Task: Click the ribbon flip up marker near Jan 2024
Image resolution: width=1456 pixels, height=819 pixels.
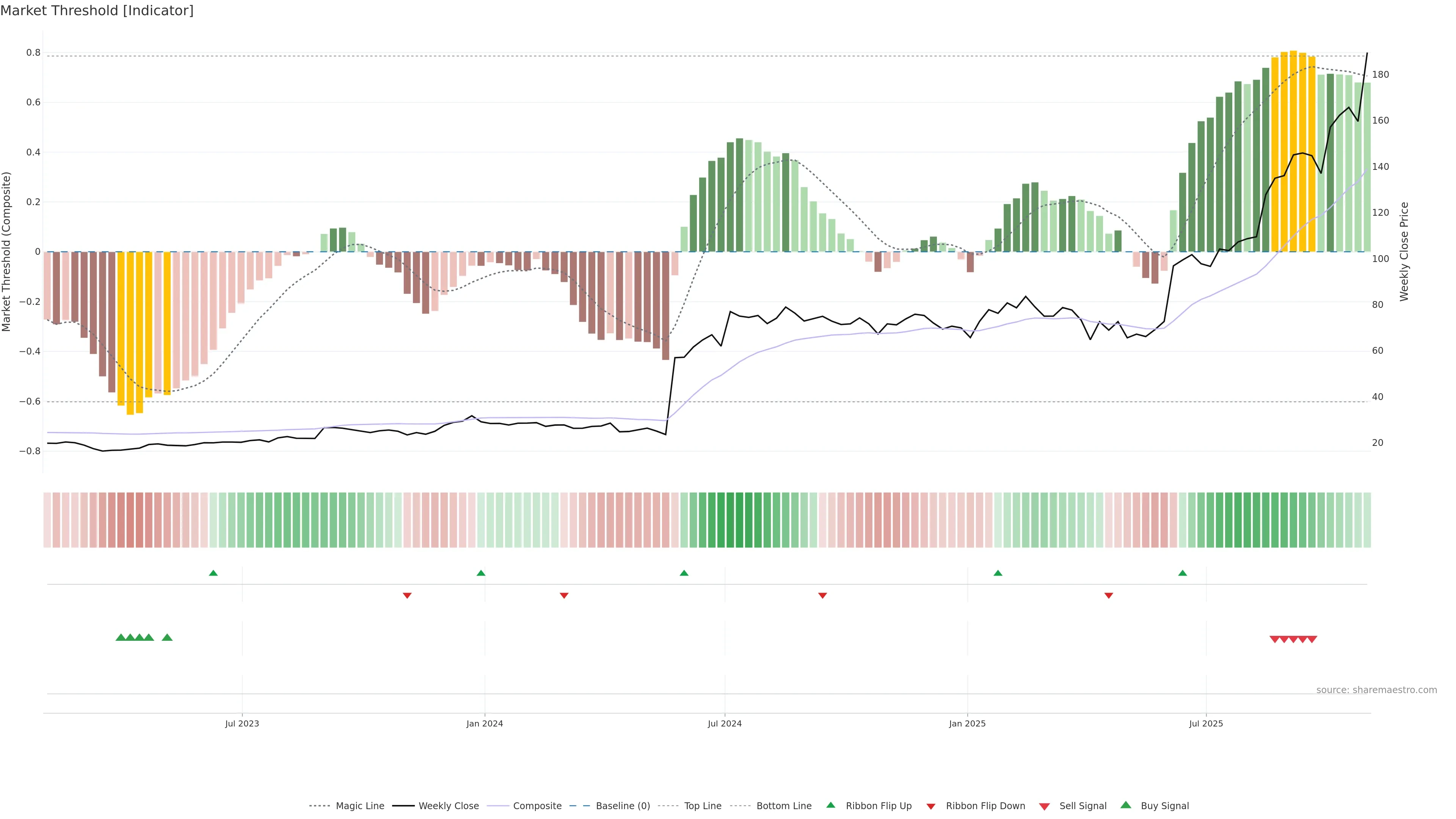Action: pyautogui.click(x=481, y=573)
